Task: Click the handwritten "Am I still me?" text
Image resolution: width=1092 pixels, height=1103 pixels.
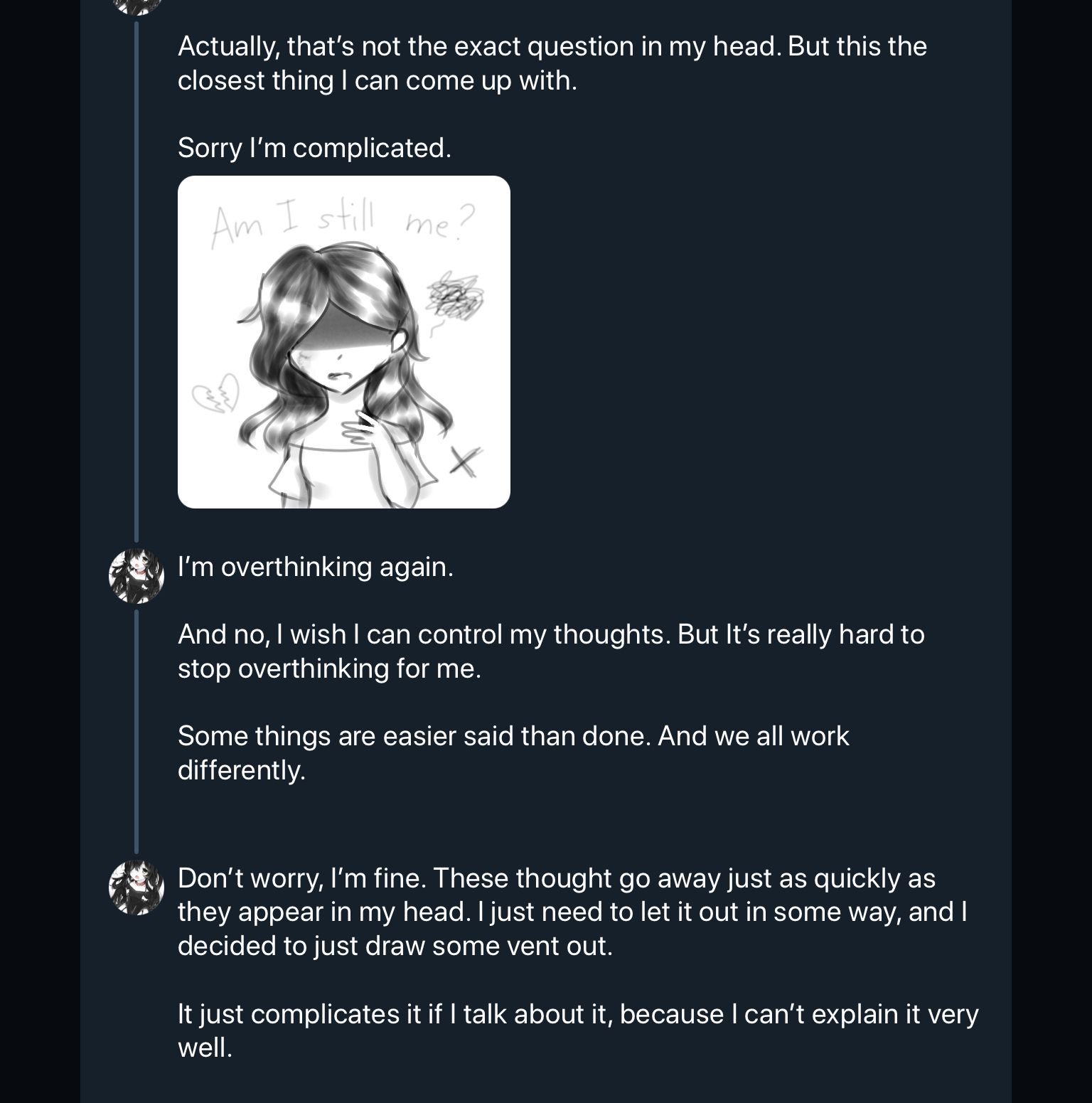Action: pos(341,223)
